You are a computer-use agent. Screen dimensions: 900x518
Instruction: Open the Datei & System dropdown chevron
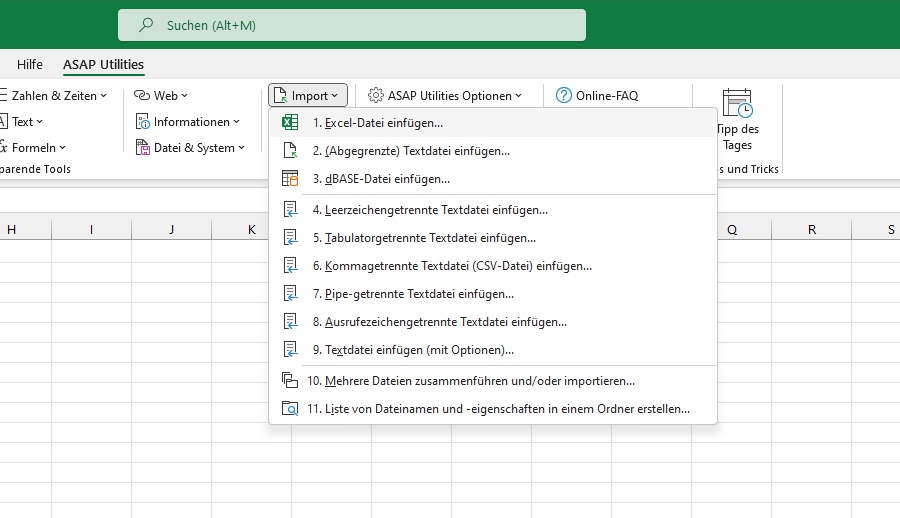(242, 148)
